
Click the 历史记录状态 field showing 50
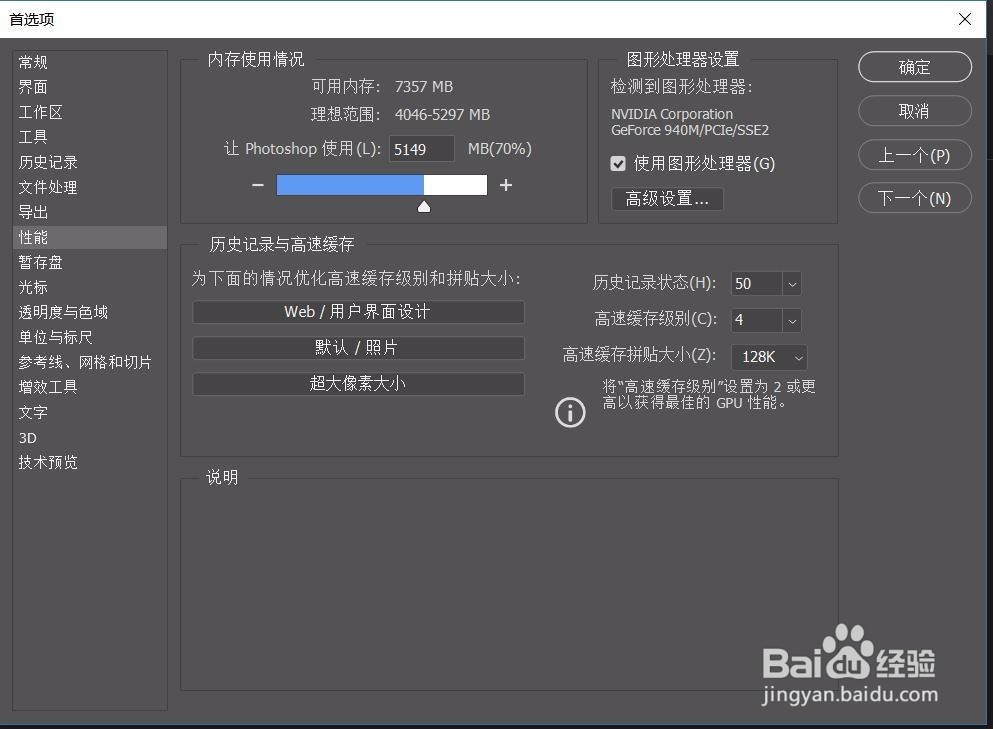[757, 284]
